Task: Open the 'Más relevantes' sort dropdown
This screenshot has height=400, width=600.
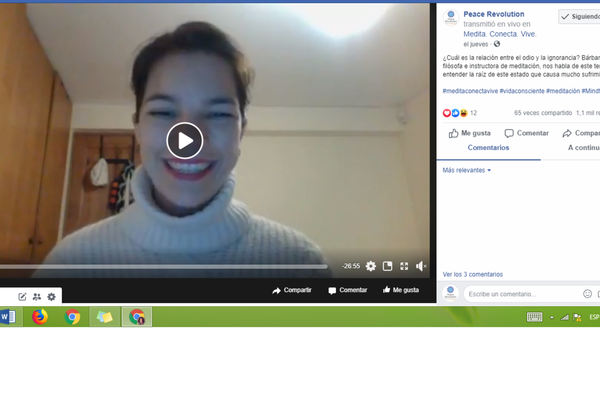Action: click(x=466, y=170)
